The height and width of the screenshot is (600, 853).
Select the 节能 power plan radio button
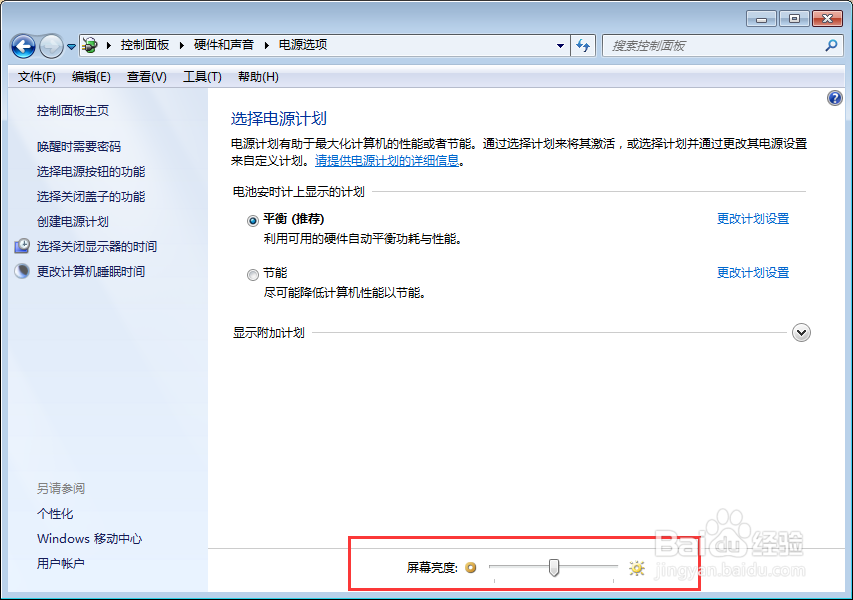(x=253, y=274)
